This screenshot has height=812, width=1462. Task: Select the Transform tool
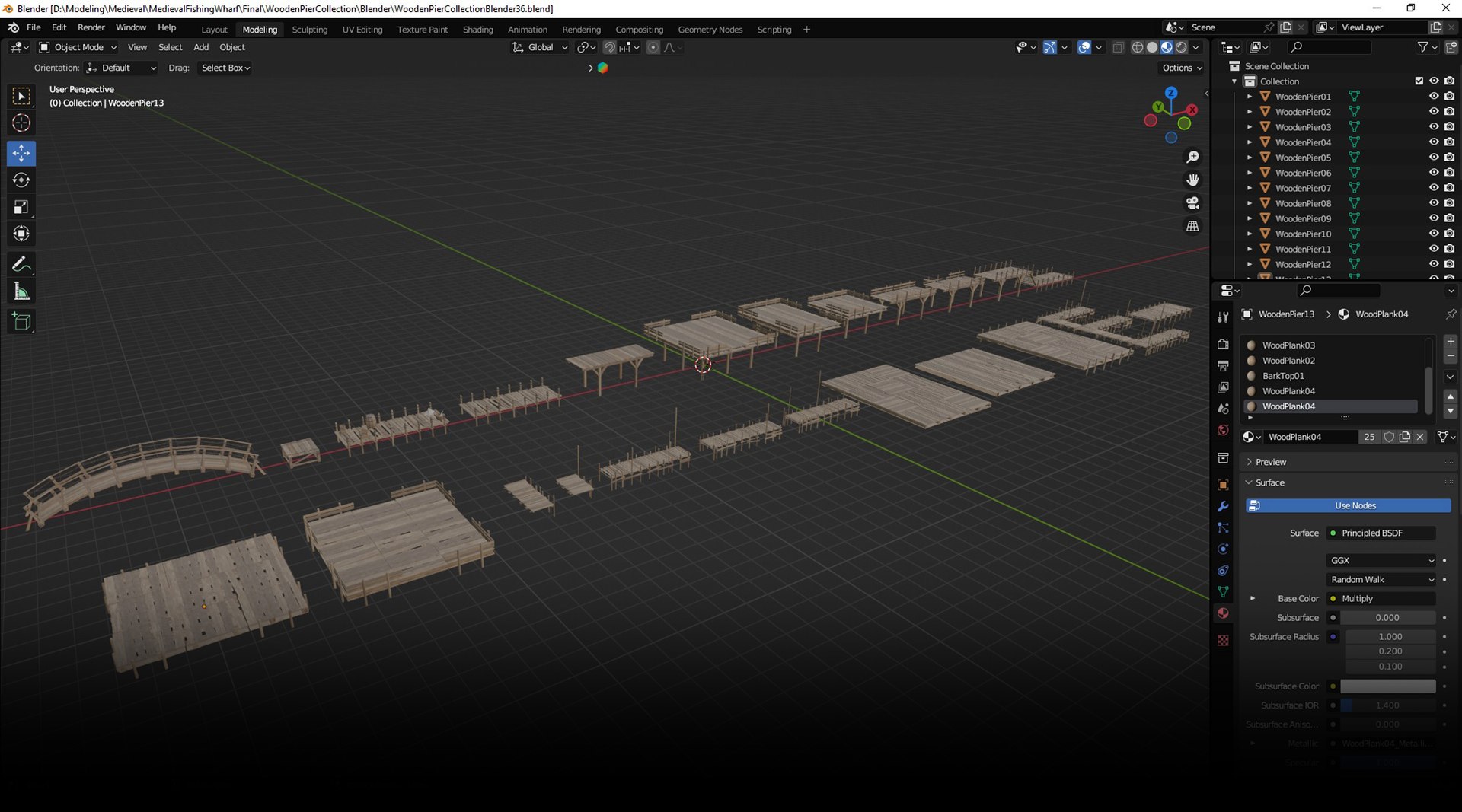tap(21, 234)
